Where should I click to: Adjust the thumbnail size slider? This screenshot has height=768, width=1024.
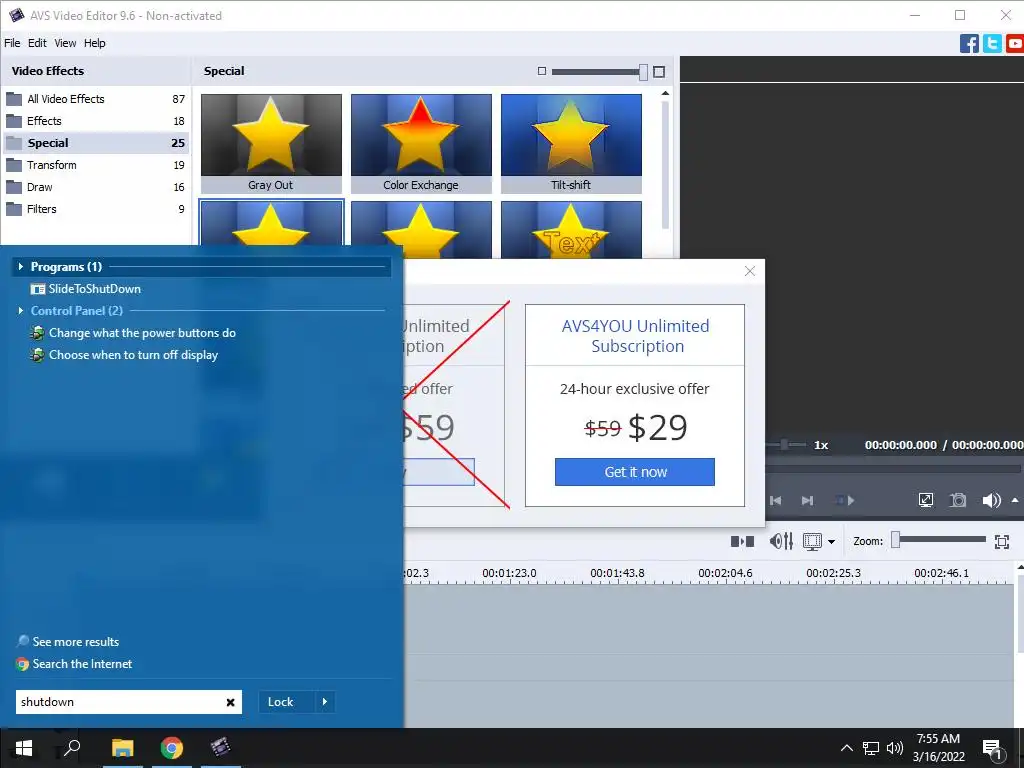point(643,72)
